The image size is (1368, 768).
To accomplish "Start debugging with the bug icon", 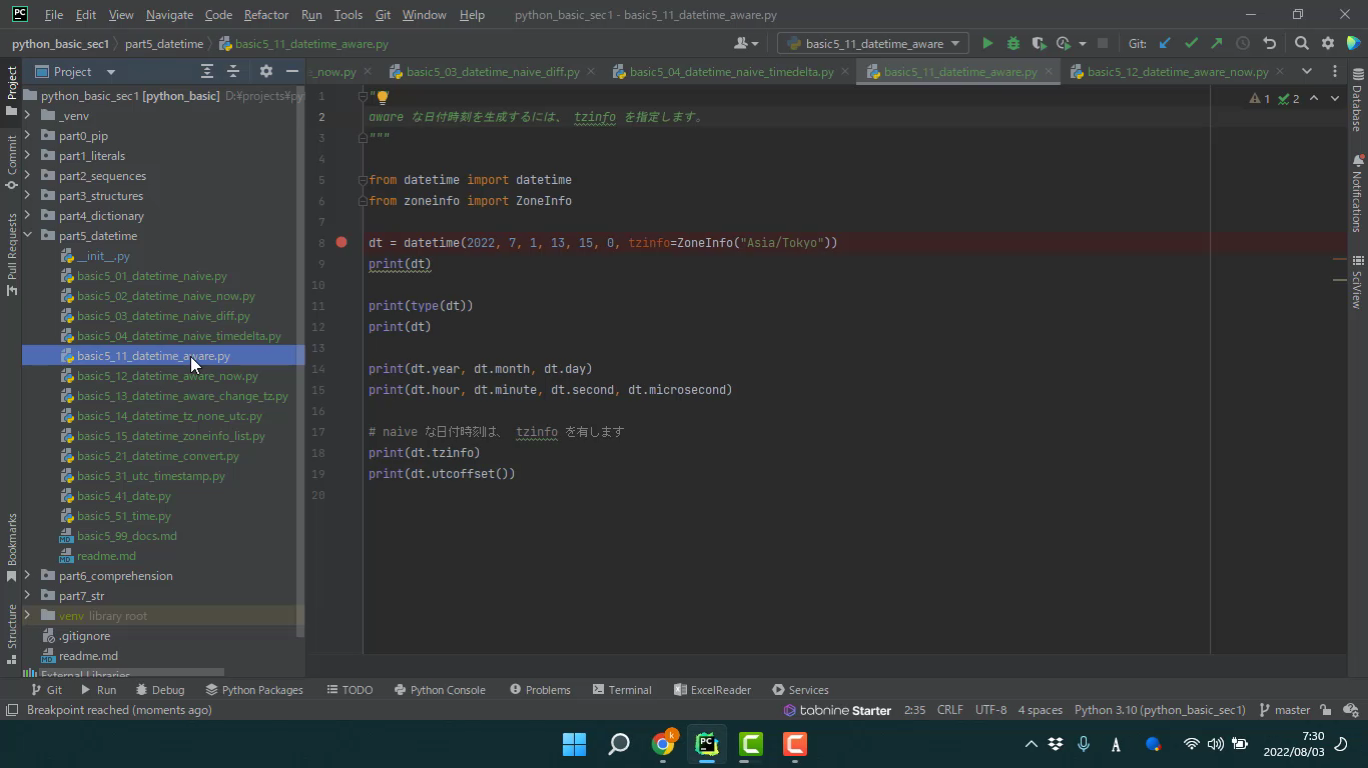I will coord(1013,44).
